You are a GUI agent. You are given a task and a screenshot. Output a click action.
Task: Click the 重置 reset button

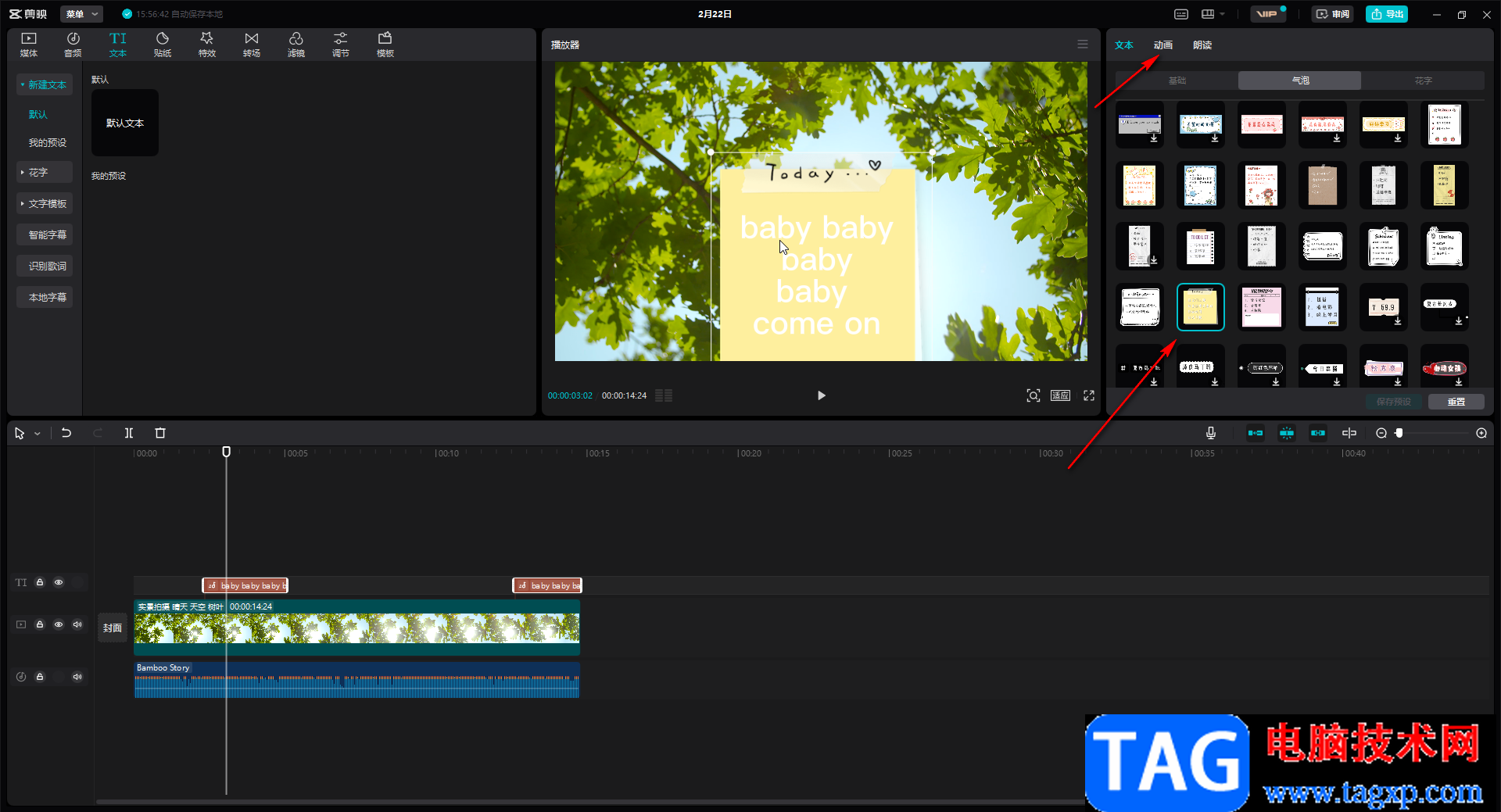tap(1456, 402)
